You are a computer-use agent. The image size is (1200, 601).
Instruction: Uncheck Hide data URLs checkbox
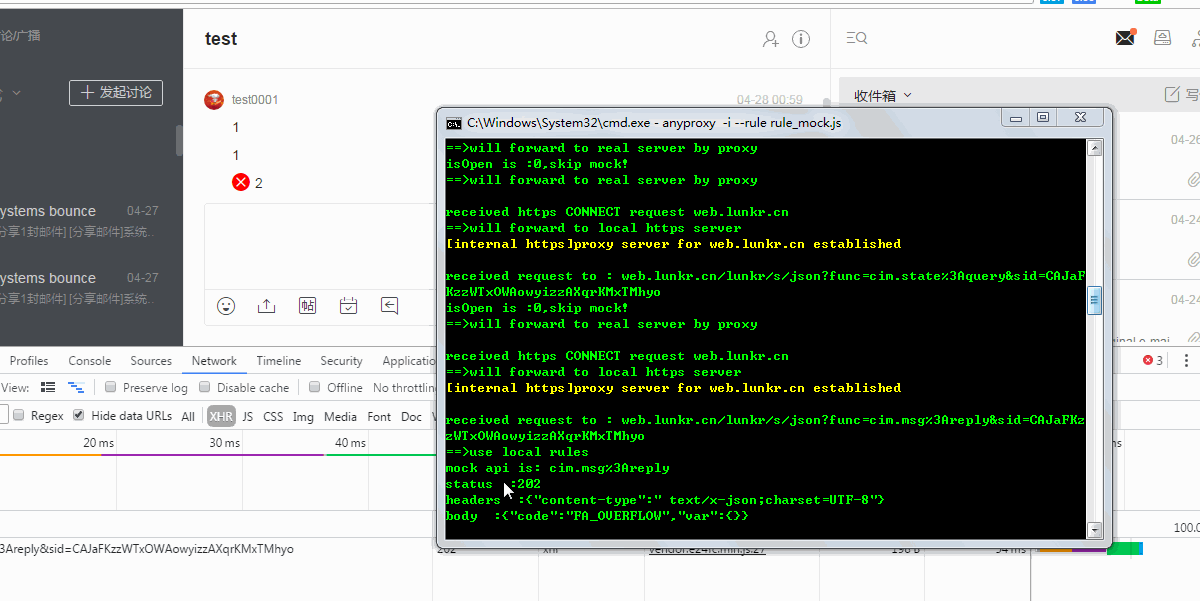[78, 415]
